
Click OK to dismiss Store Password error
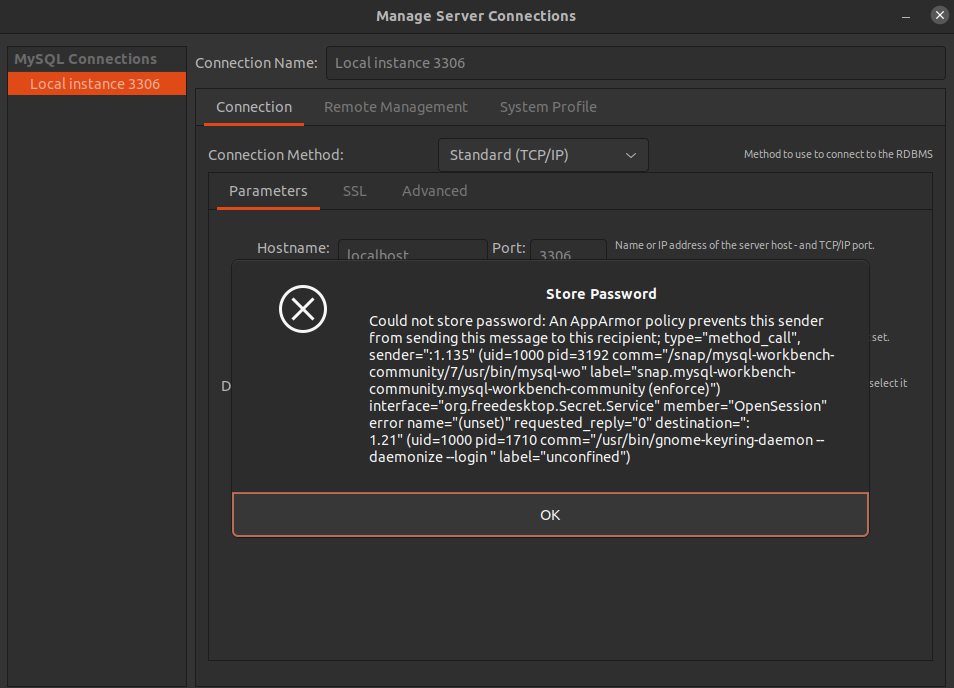pyautogui.click(x=549, y=514)
